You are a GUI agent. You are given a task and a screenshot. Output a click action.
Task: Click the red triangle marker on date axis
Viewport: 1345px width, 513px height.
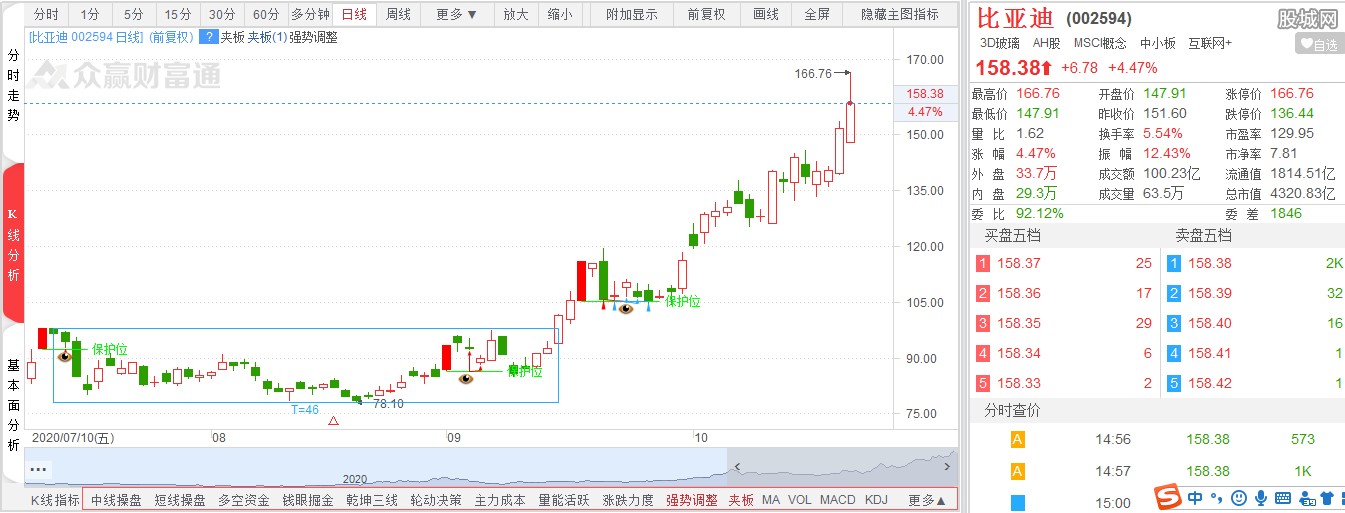[x=333, y=422]
